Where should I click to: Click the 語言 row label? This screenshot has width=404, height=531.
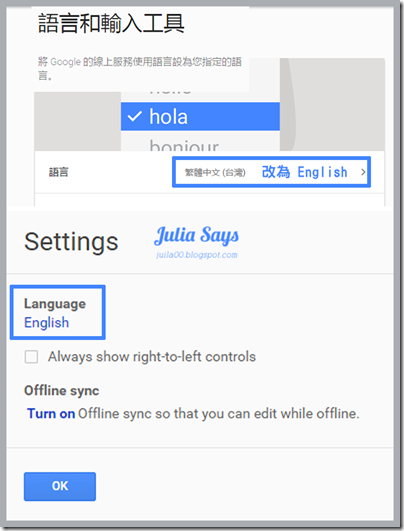[x=59, y=172]
